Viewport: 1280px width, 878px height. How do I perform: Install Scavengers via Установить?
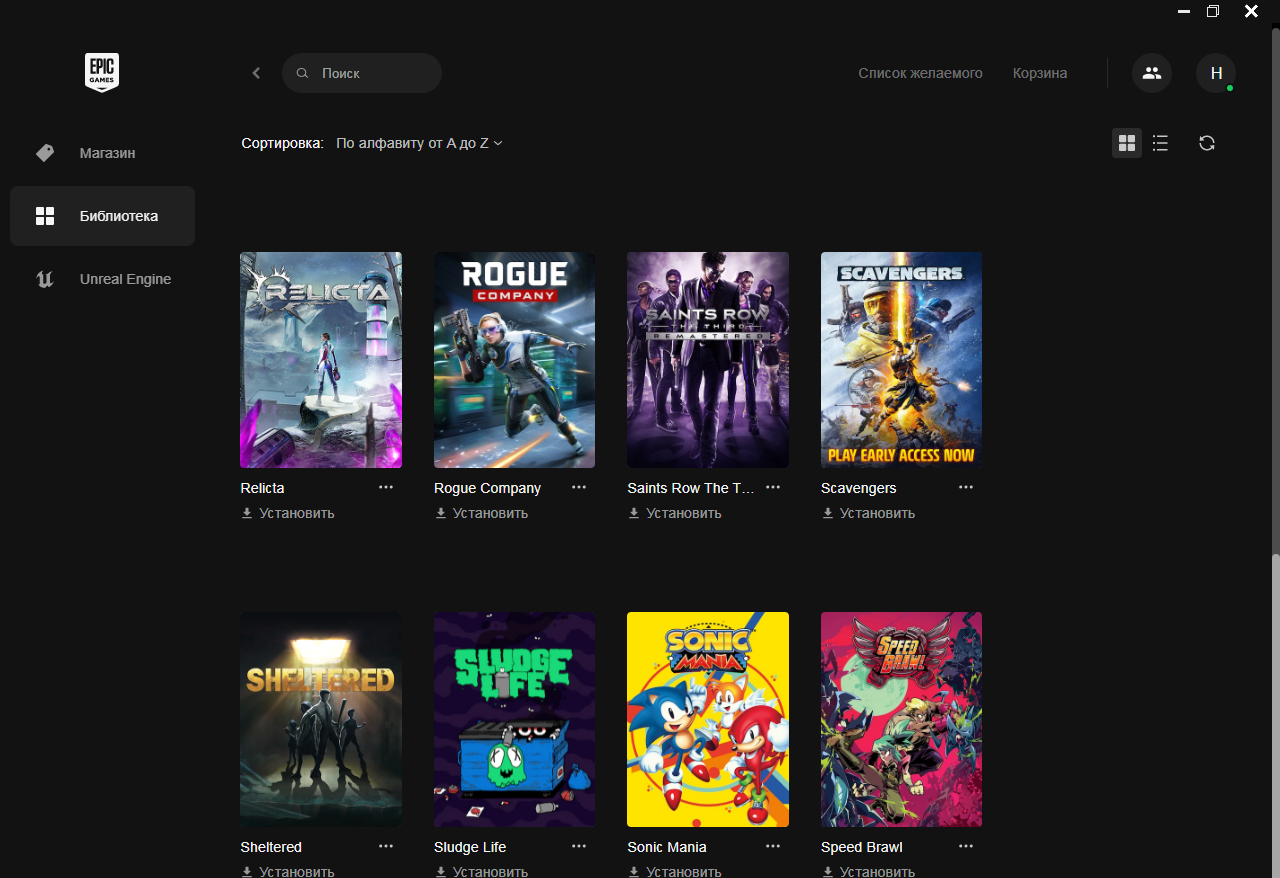[868, 513]
